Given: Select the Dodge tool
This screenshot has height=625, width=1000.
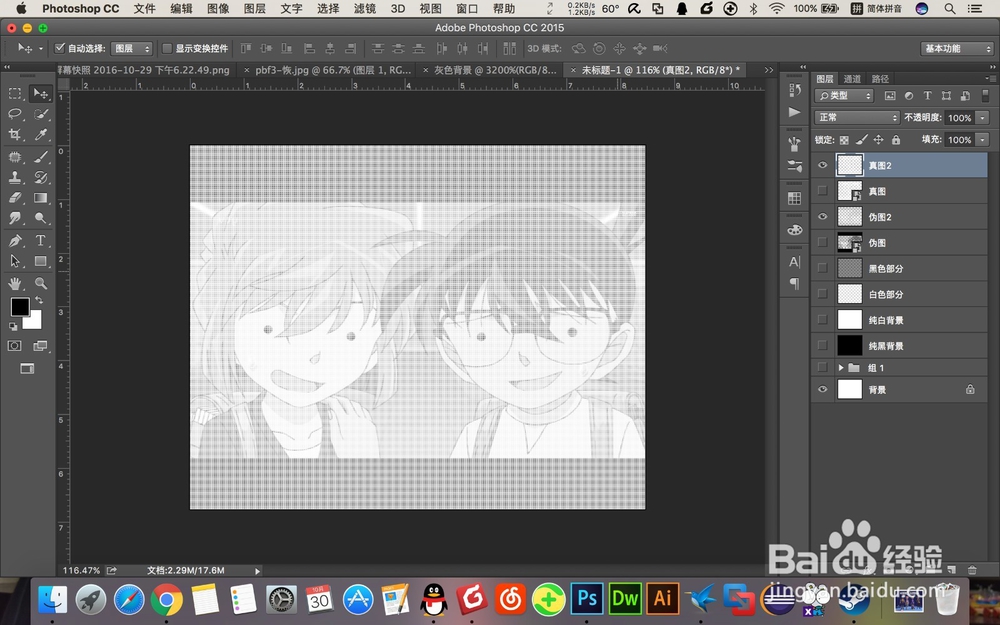Looking at the screenshot, I should click(40, 218).
